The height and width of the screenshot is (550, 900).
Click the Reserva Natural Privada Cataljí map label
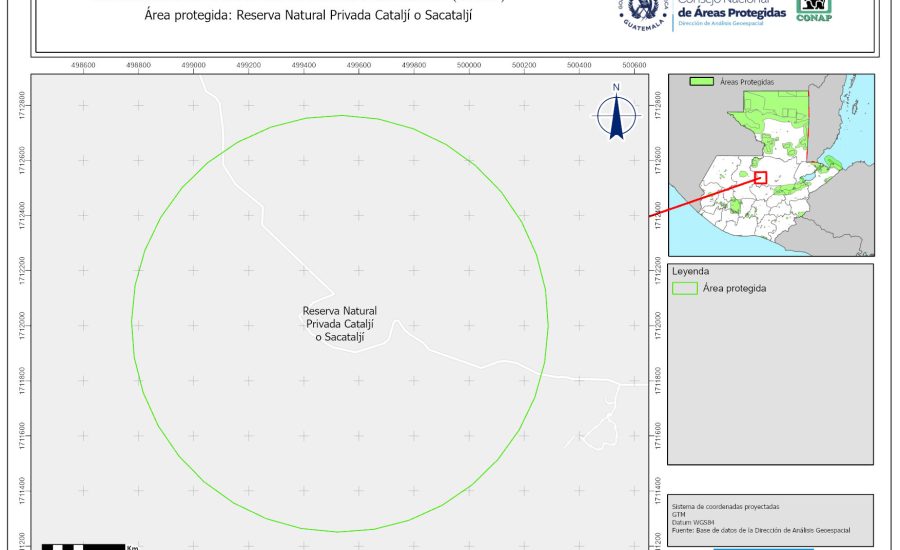[340, 324]
